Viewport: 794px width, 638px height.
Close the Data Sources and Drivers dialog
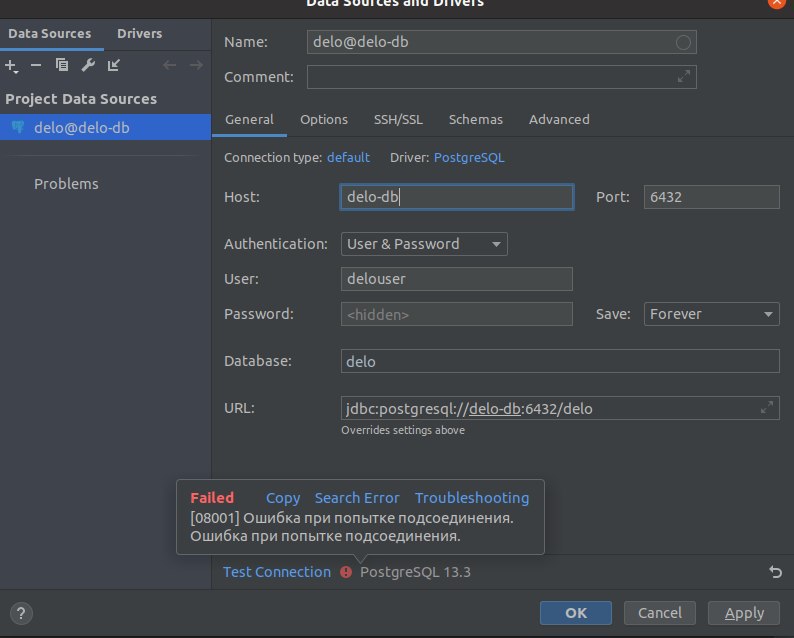[776, 3]
